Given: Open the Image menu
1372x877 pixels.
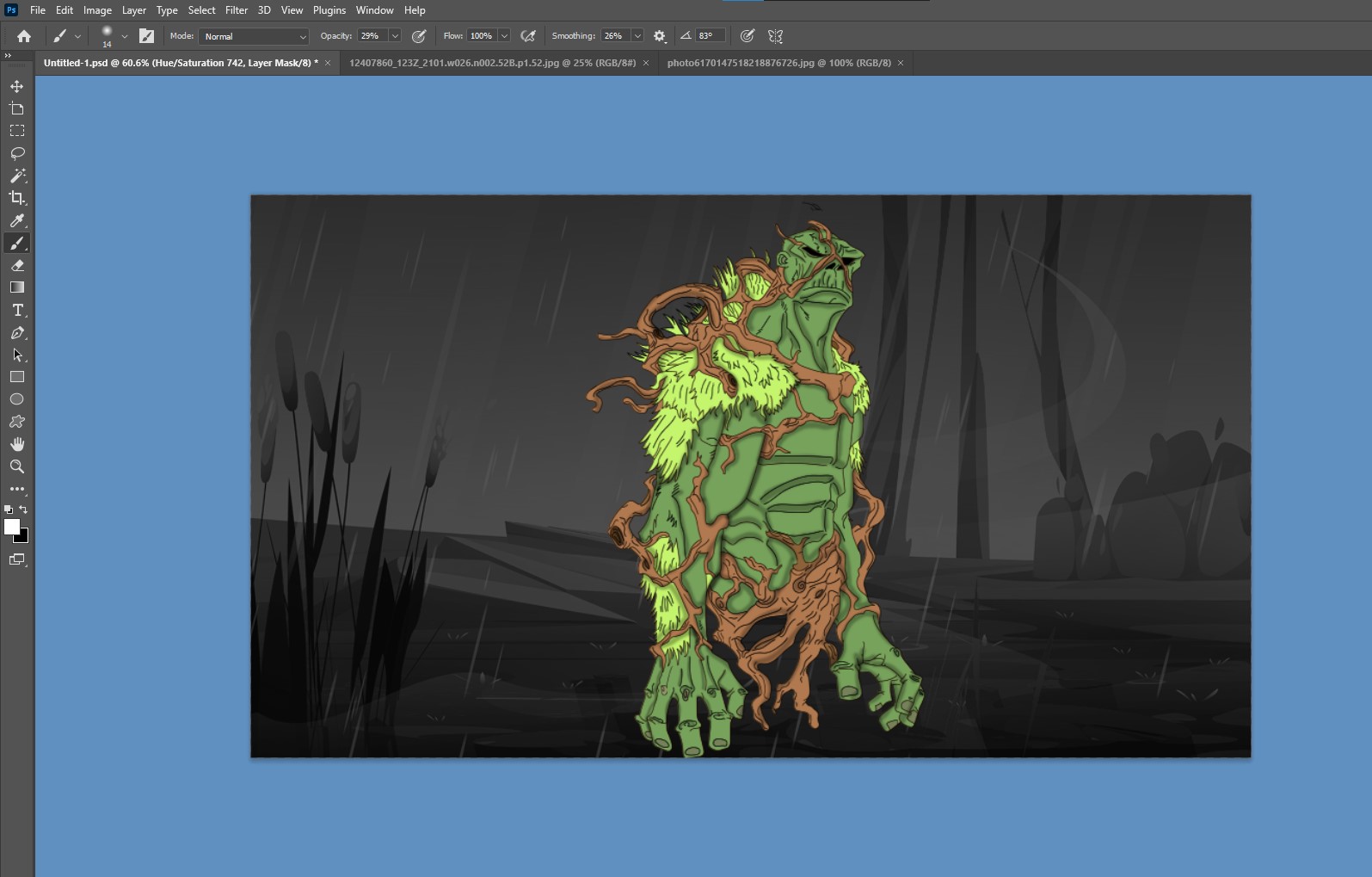Looking at the screenshot, I should 97,10.
